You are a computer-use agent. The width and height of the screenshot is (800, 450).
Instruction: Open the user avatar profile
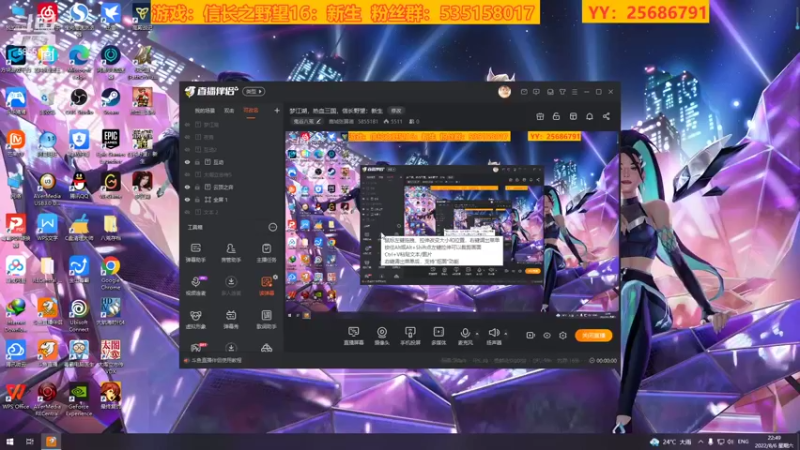point(504,91)
